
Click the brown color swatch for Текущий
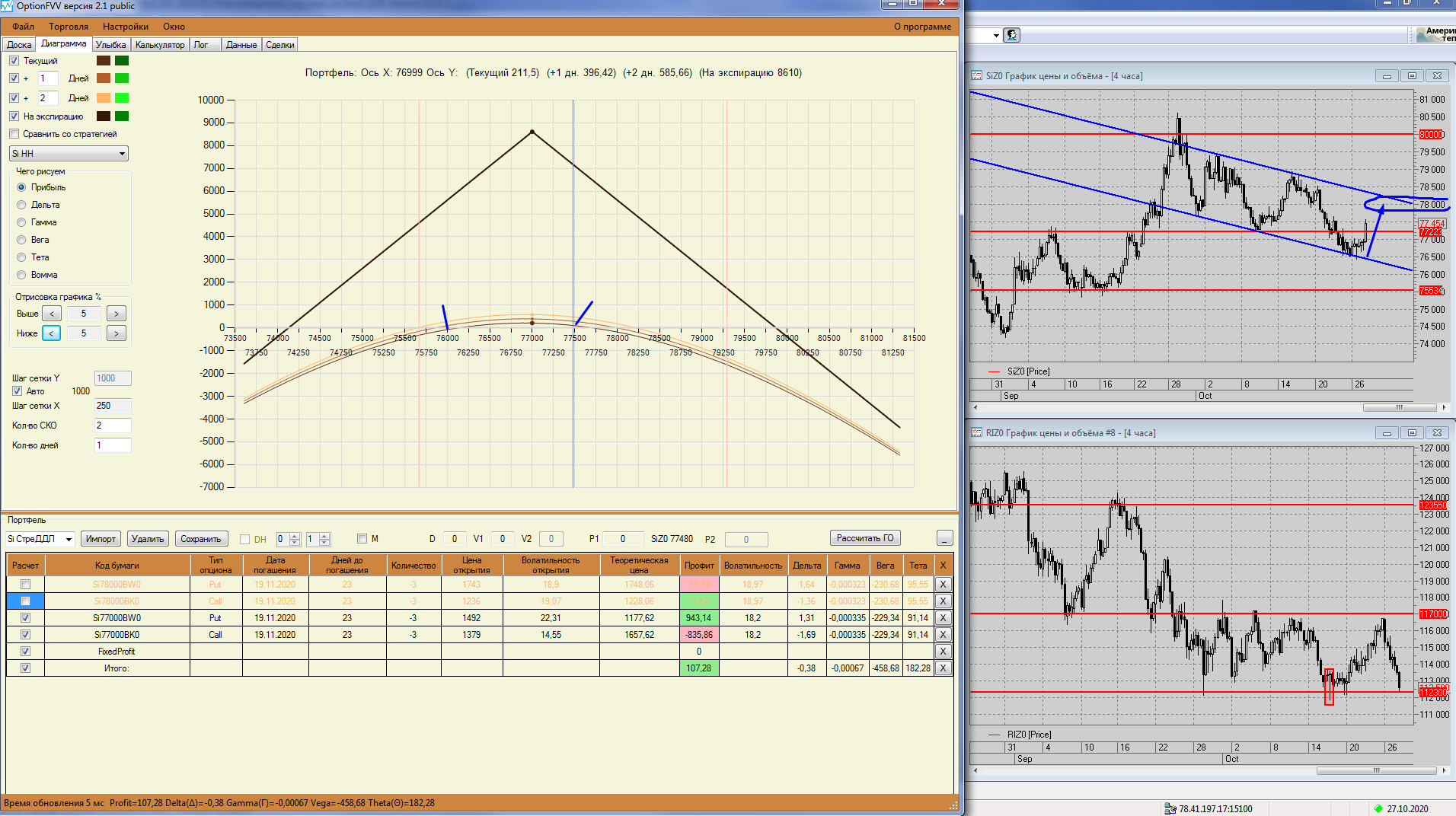click(104, 61)
